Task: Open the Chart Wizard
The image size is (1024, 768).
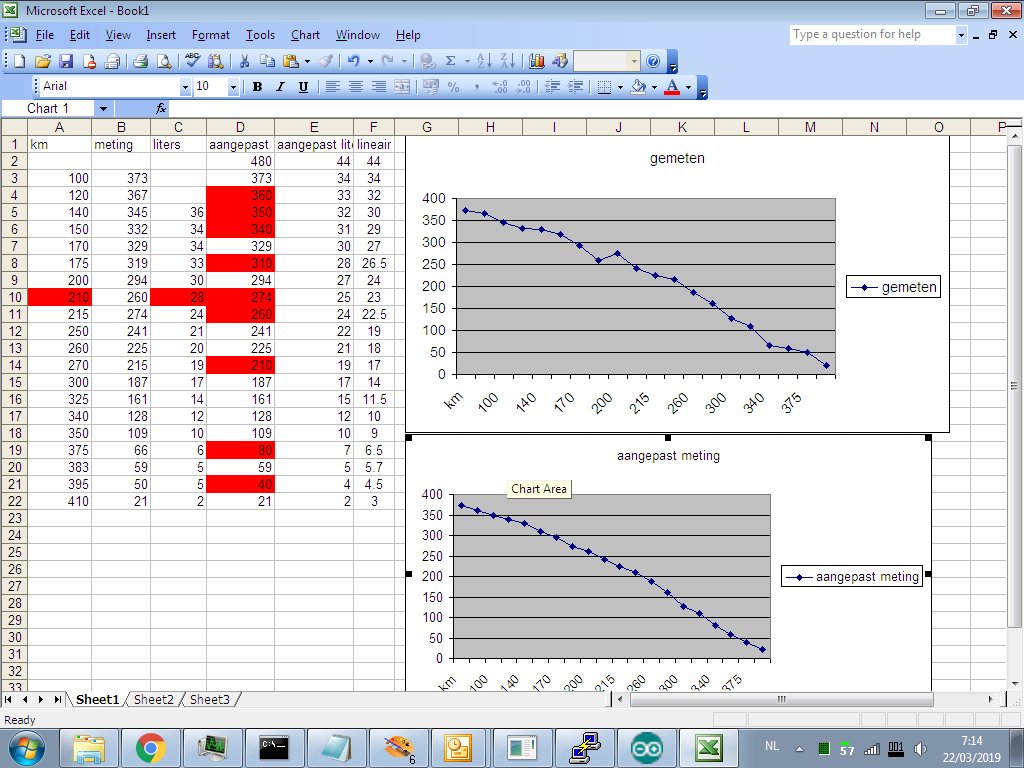Action: [x=537, y=61]
